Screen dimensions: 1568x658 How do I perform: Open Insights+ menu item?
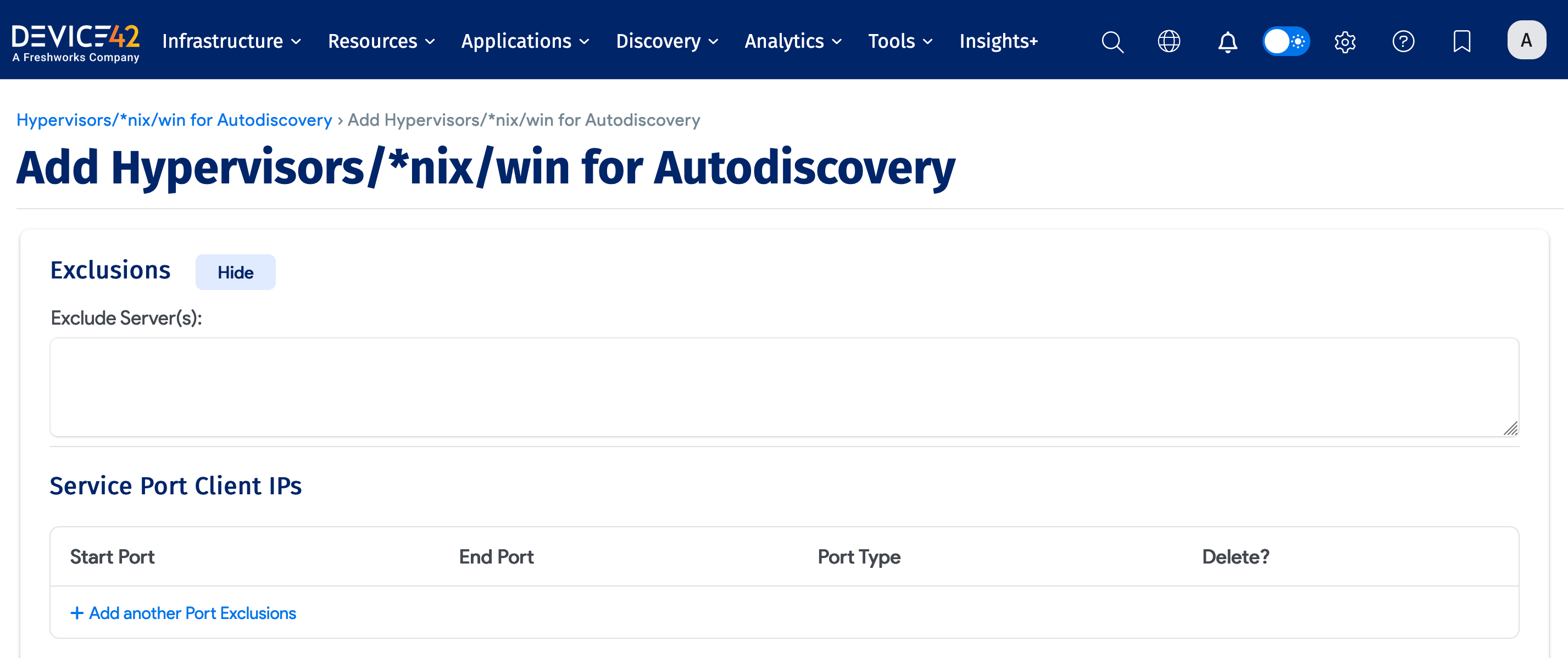point(998,41)
